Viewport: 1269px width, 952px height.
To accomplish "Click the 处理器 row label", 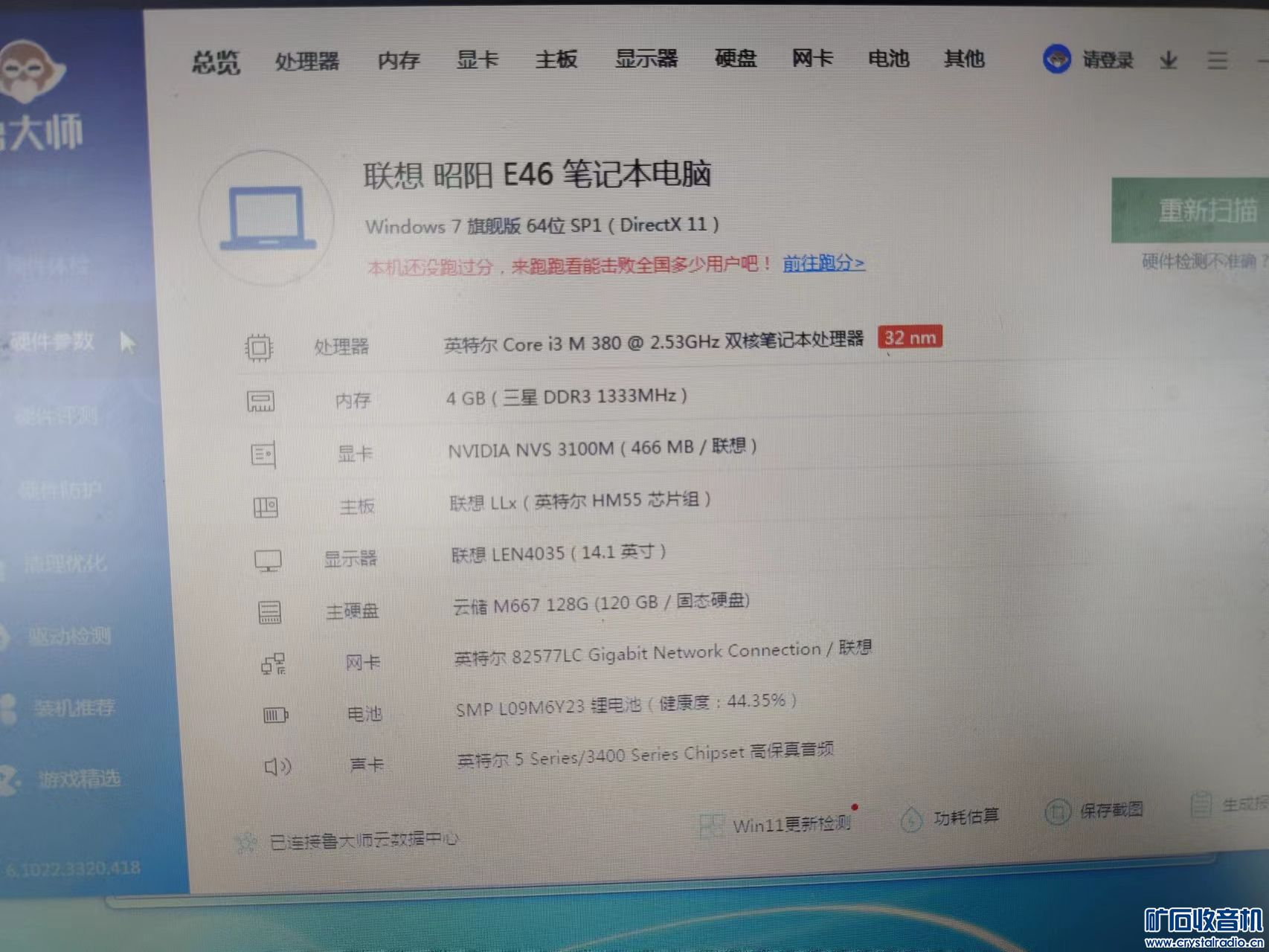I will [341, 347].
